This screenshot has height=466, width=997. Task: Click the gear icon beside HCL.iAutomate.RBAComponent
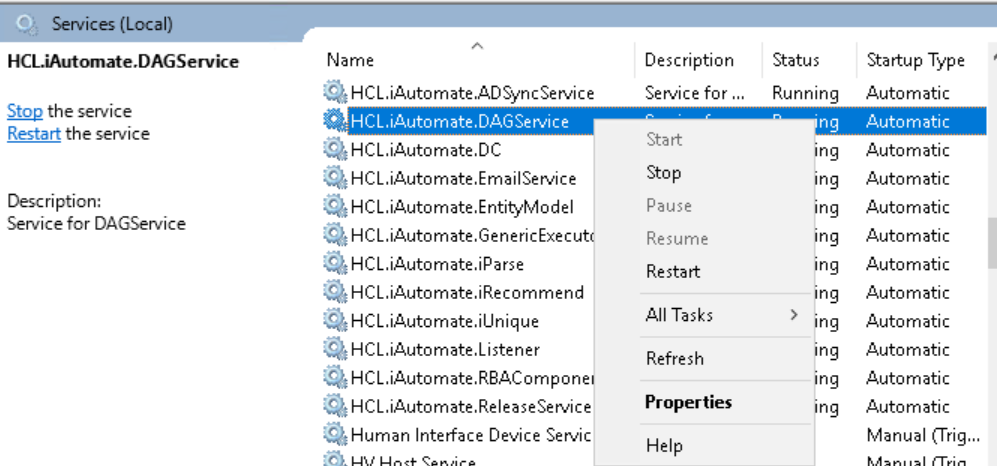(334, 378)
